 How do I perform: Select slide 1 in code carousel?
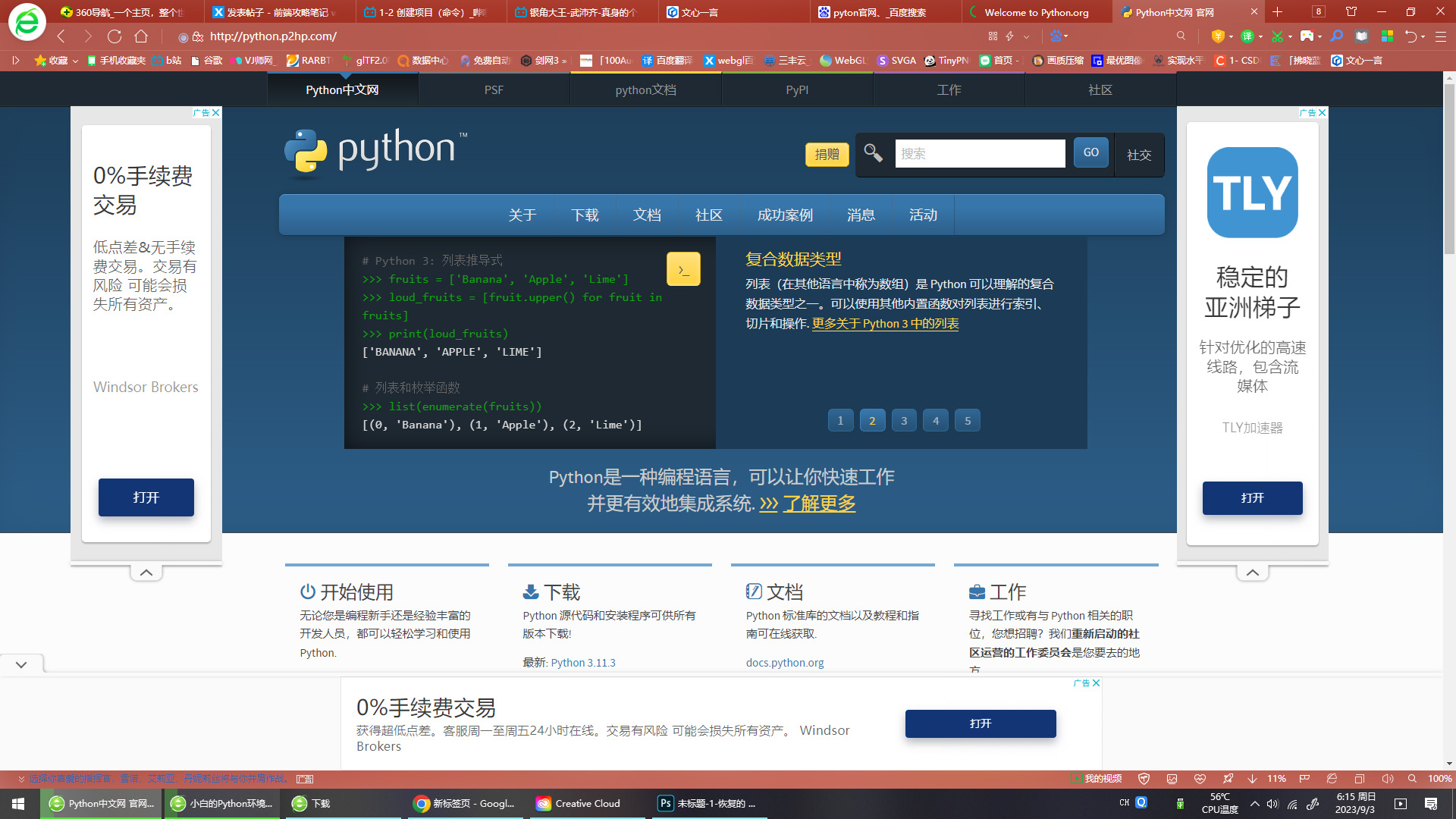tap(840, 420)
